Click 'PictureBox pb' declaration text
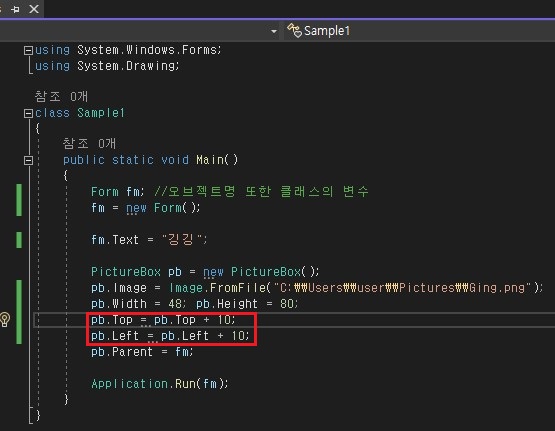 (x=136, y=272)
